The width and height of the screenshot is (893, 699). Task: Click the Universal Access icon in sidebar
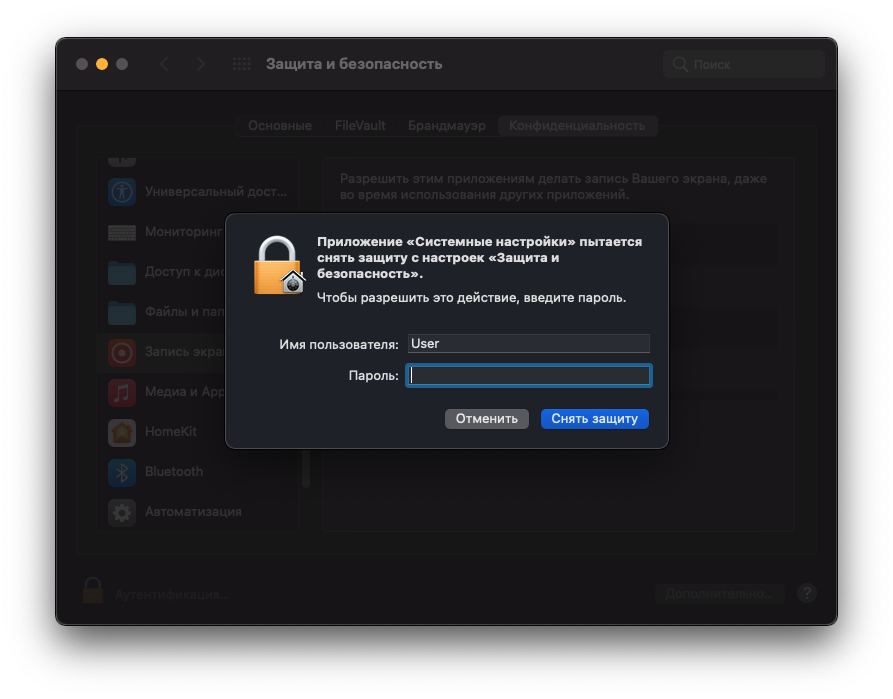[x=122, y=192]
